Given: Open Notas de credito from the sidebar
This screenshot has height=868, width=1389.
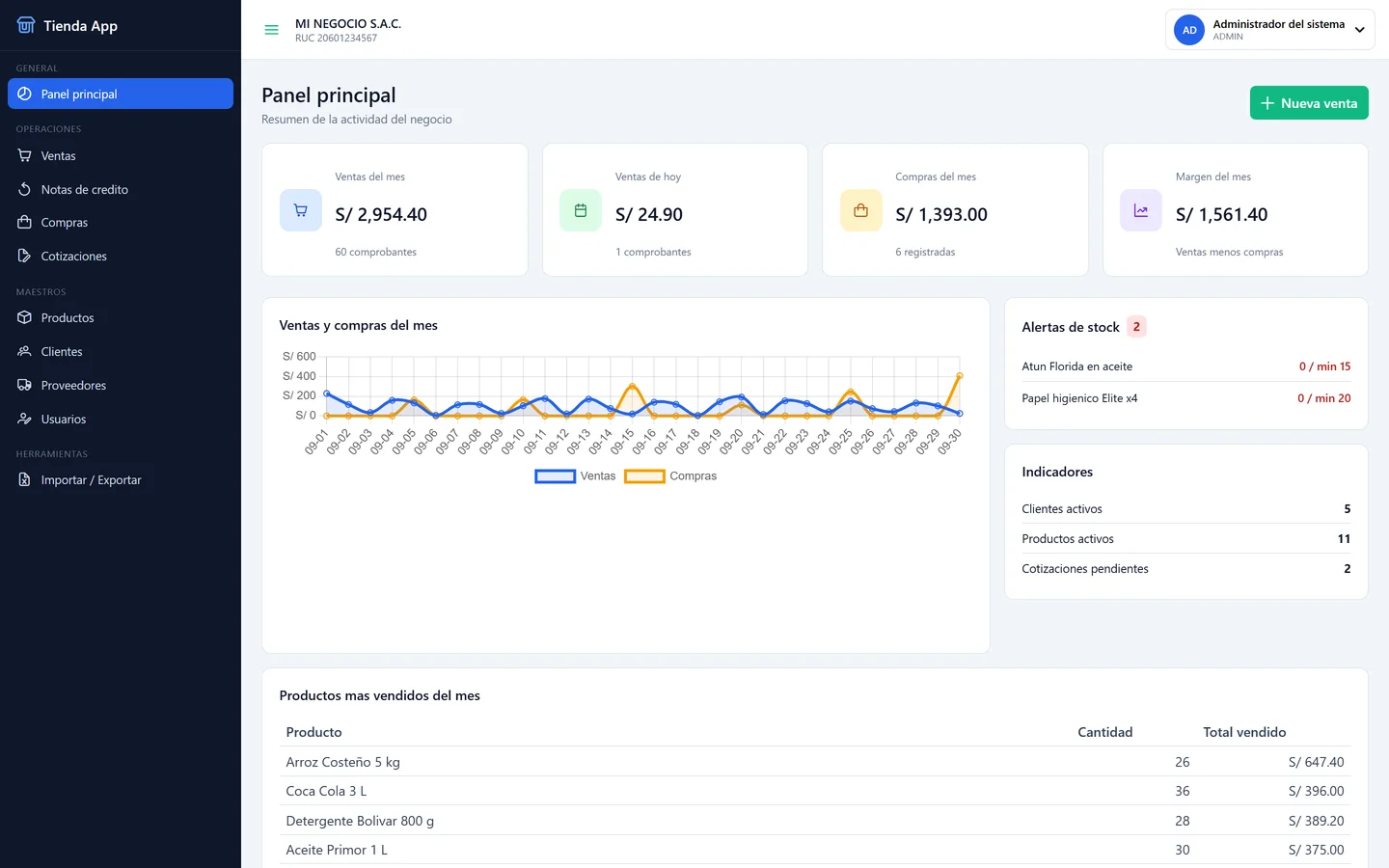Looking at the screenshot, I should [121, 189].
